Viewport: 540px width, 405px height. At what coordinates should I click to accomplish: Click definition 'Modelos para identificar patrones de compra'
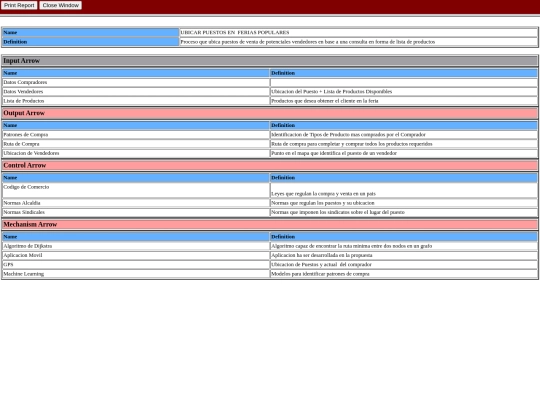pos(320,274)
